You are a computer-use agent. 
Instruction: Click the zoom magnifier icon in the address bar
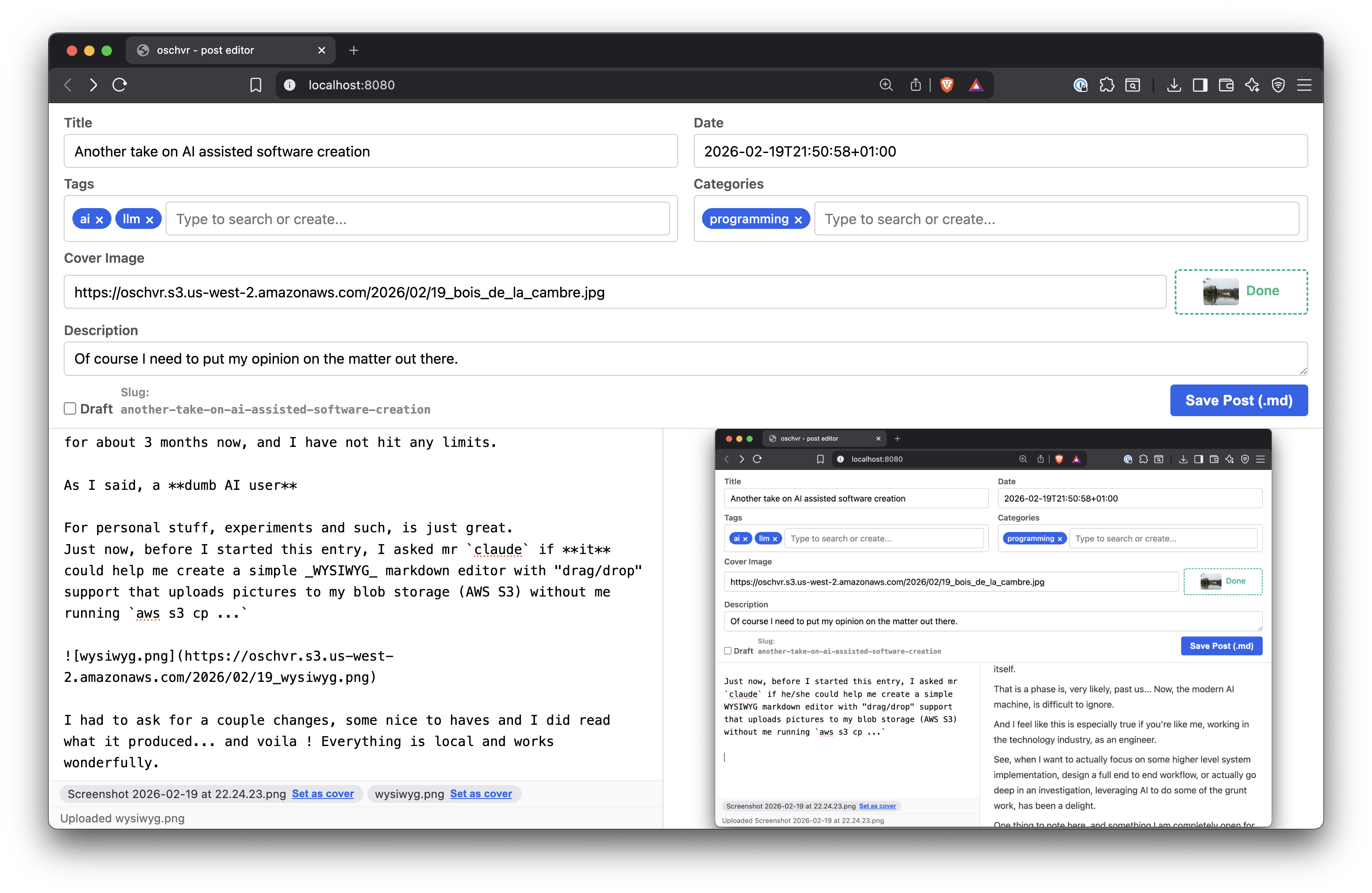pos(886,85)
